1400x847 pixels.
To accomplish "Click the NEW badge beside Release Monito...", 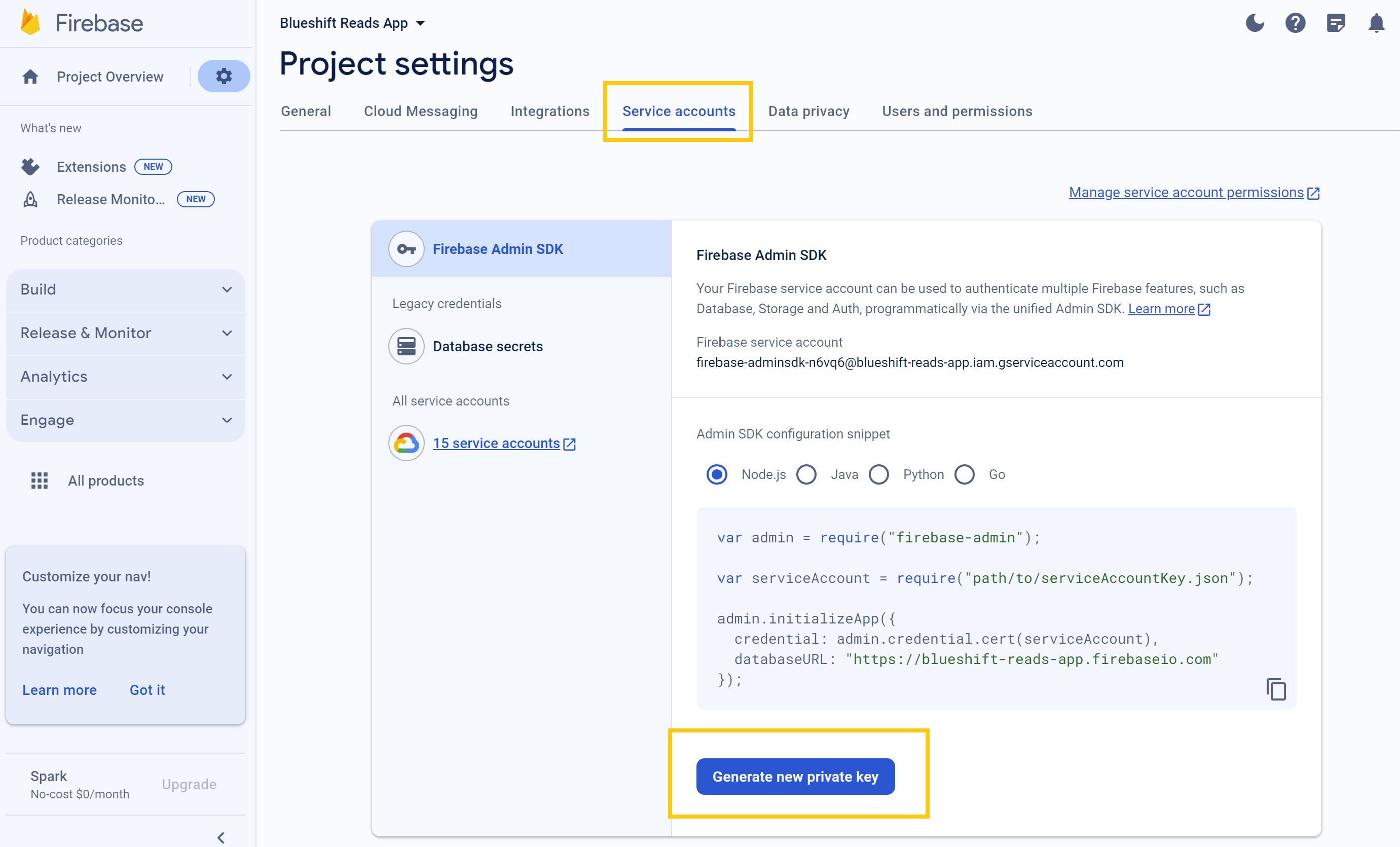I will (x=196, y=199).
